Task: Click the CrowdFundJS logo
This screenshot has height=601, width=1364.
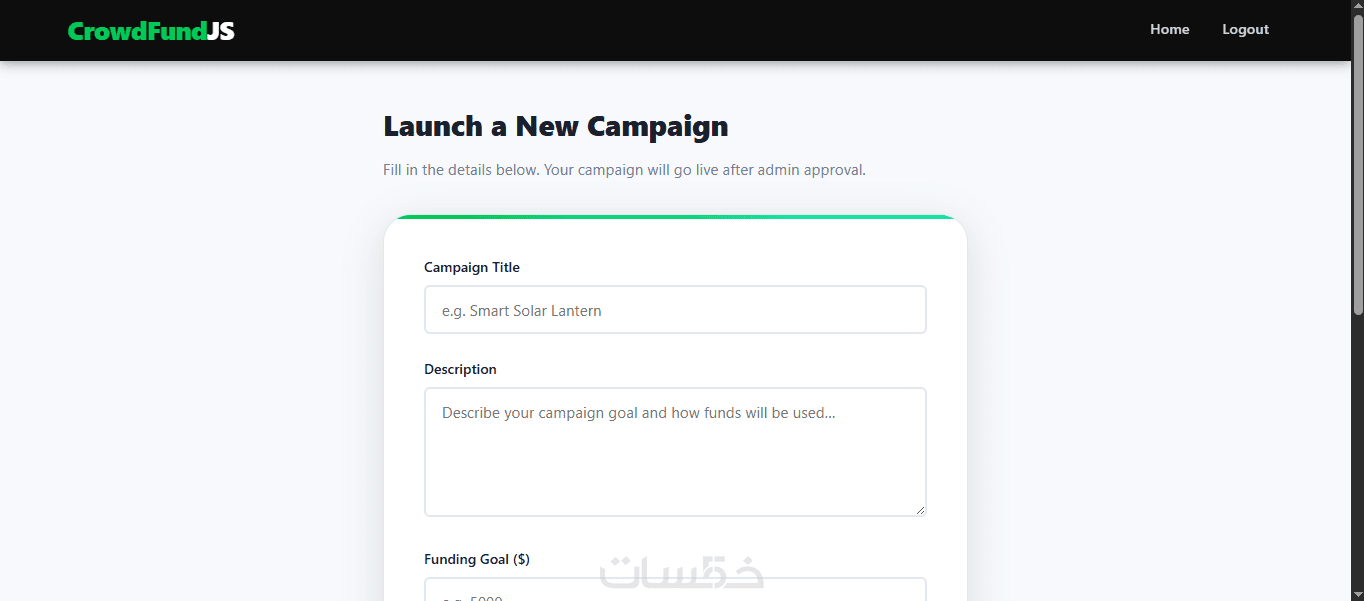Action: point(151,31)
